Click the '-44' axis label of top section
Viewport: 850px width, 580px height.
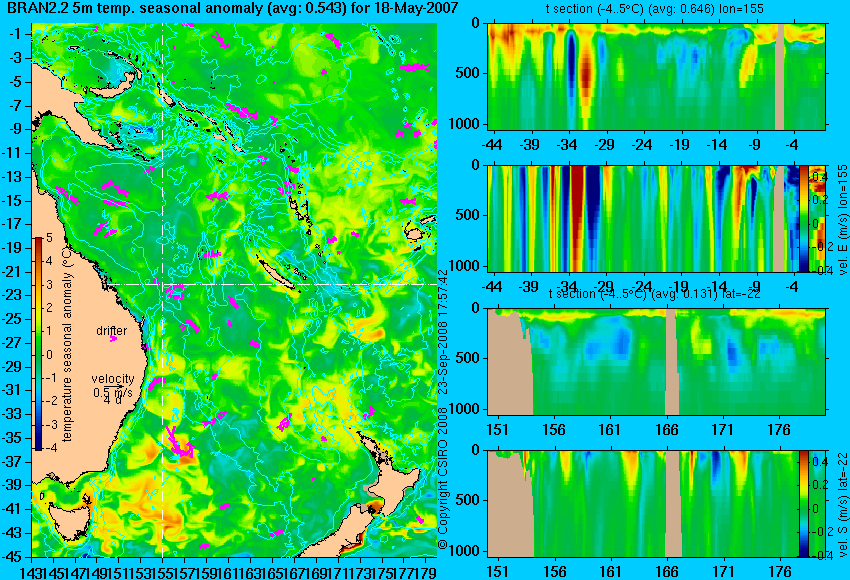point(492,145)
